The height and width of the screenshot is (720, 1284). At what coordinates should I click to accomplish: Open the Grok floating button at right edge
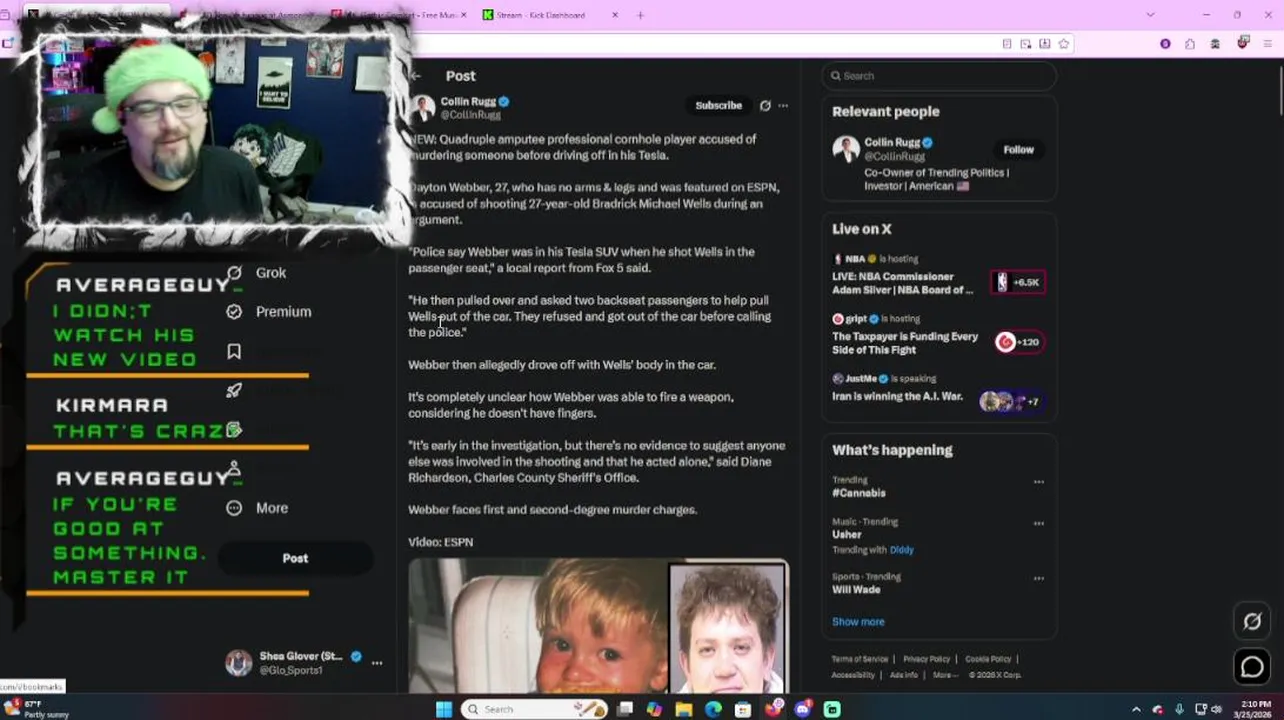tap(1252, 622)
